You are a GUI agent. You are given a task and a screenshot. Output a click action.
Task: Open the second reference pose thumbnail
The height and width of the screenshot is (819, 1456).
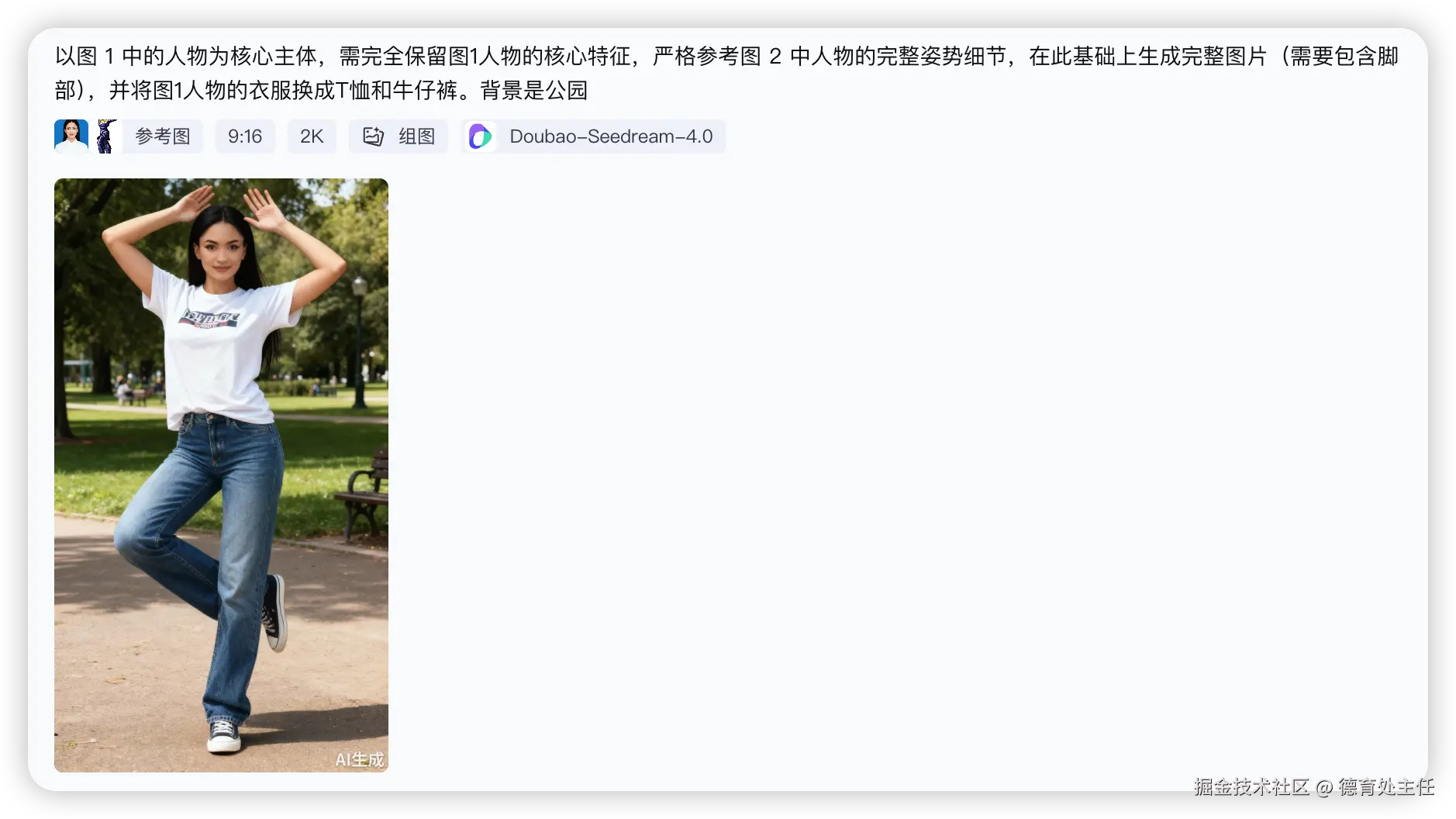[x=107, y=136]
